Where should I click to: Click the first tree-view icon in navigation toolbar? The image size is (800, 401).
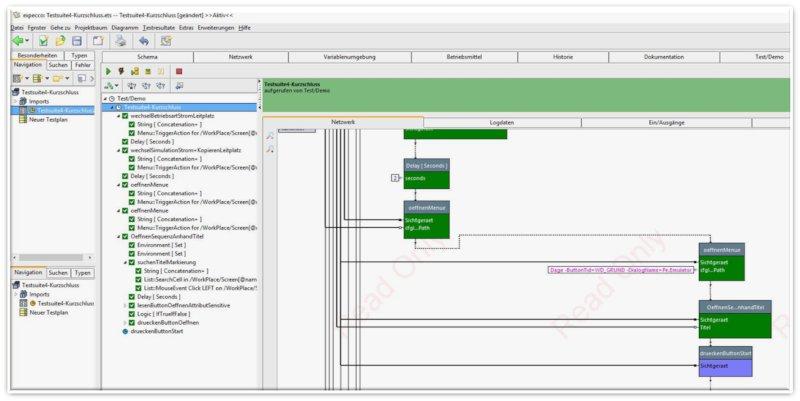[x=17, y=79]
